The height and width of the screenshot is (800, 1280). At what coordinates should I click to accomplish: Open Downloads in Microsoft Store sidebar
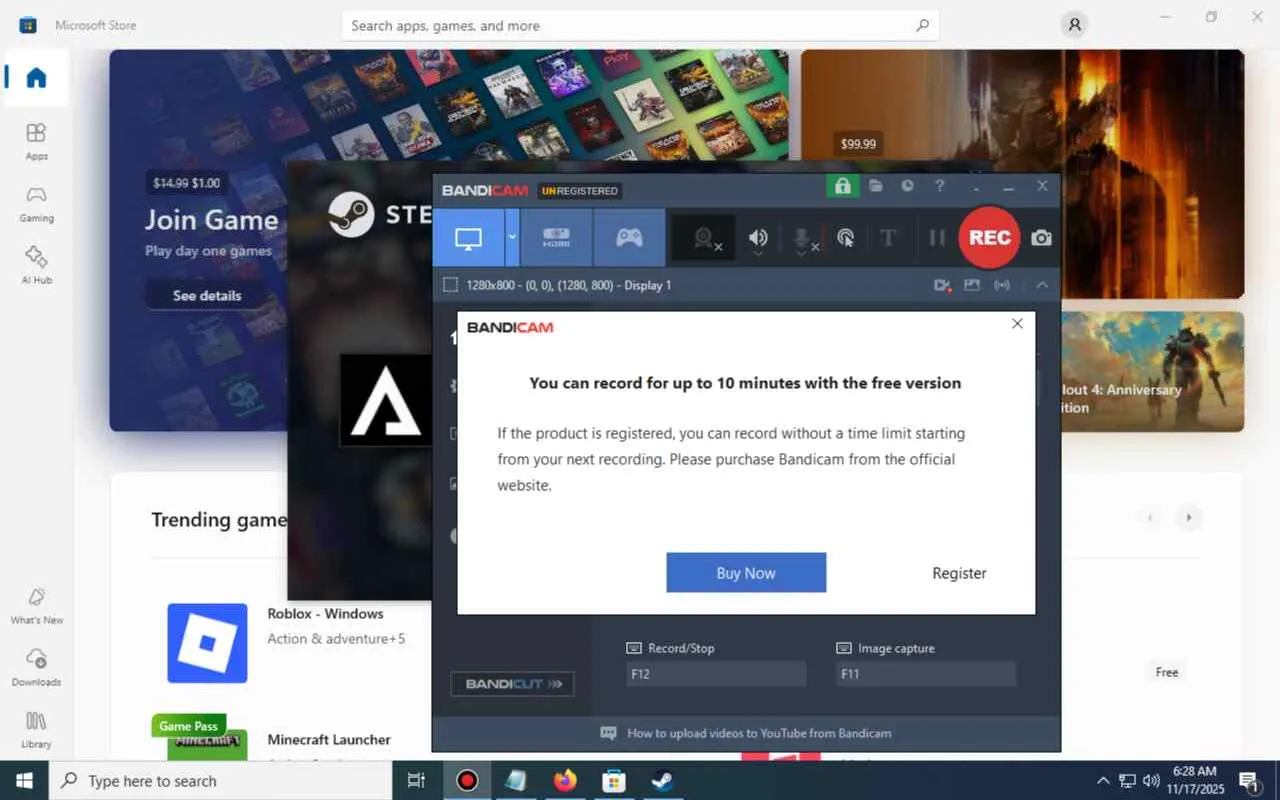click(36, 668)
